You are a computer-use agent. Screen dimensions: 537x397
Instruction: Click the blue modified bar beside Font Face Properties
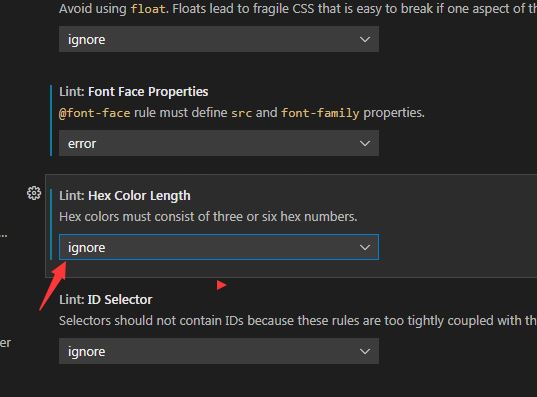click(x=51, y=121)
